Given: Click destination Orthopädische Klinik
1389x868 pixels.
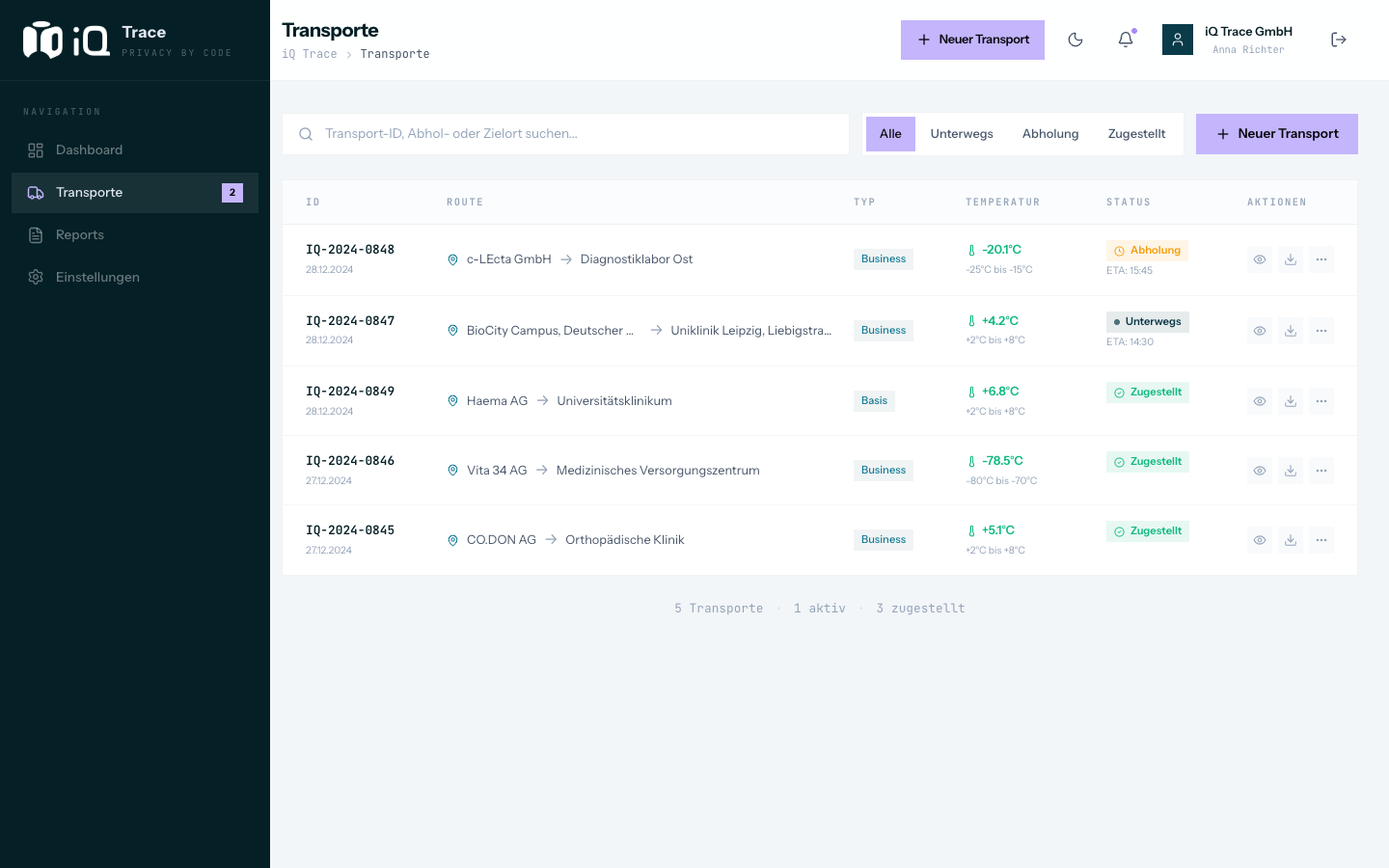Looking at the screenshot, I should [625, 540].
